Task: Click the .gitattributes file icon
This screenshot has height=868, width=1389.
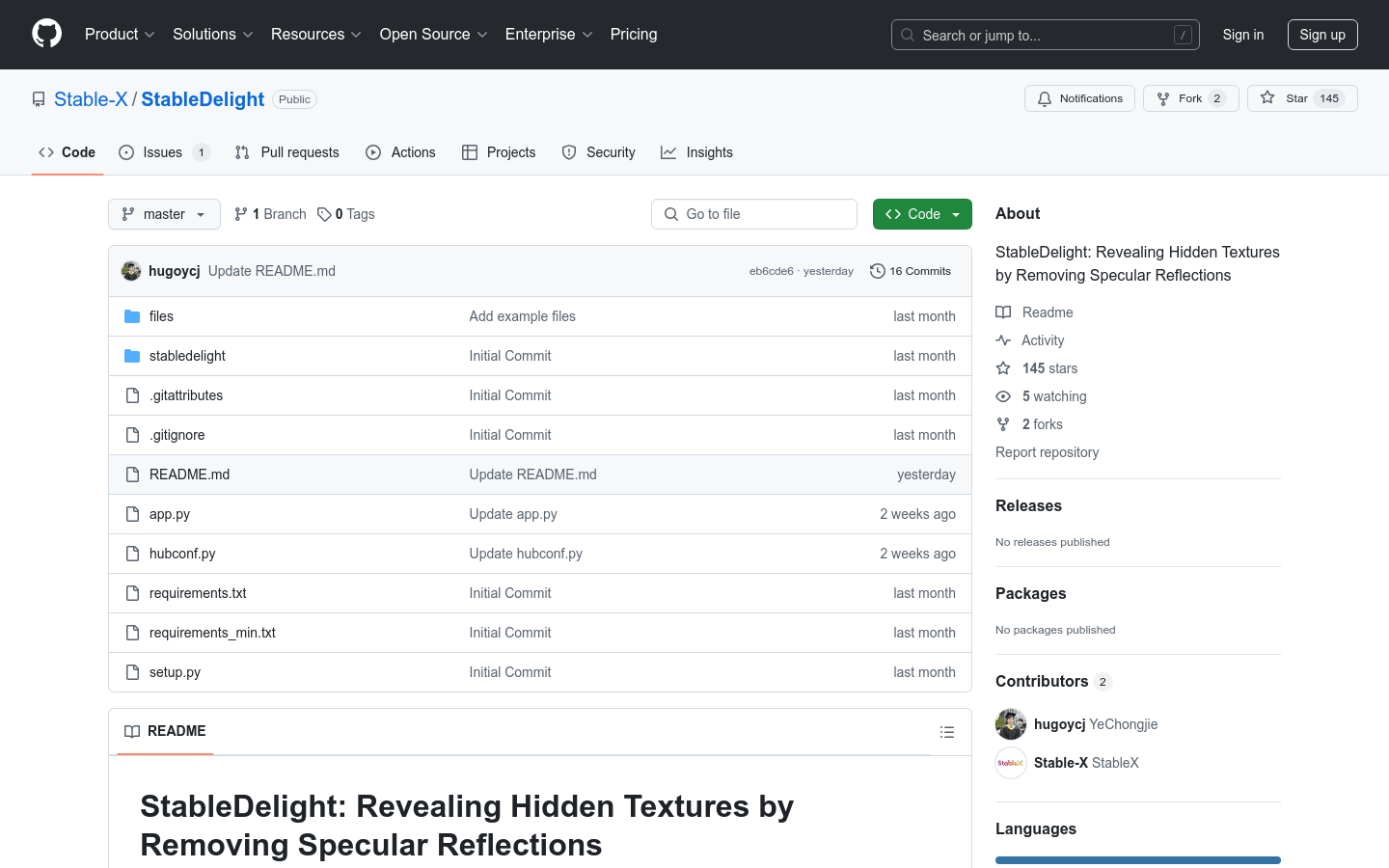Action: pyautogui.click(x=132, y=395)
